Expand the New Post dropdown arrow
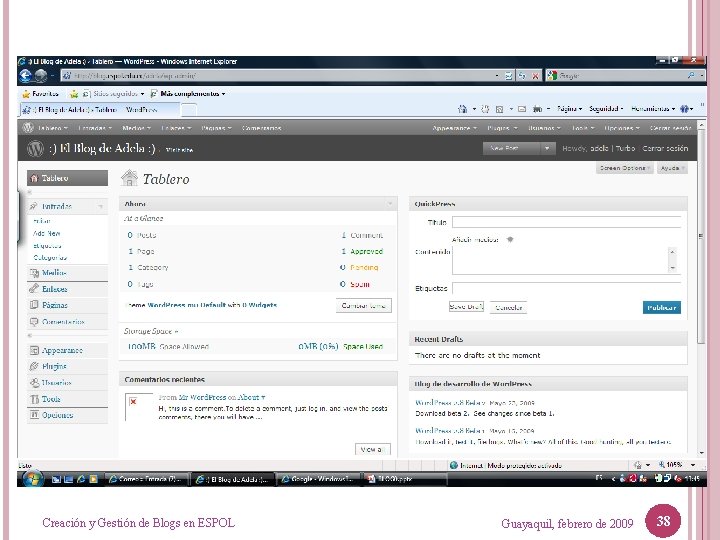Image resolution: width=720 pixels, height=540 pixels. (x=546, y=148)
